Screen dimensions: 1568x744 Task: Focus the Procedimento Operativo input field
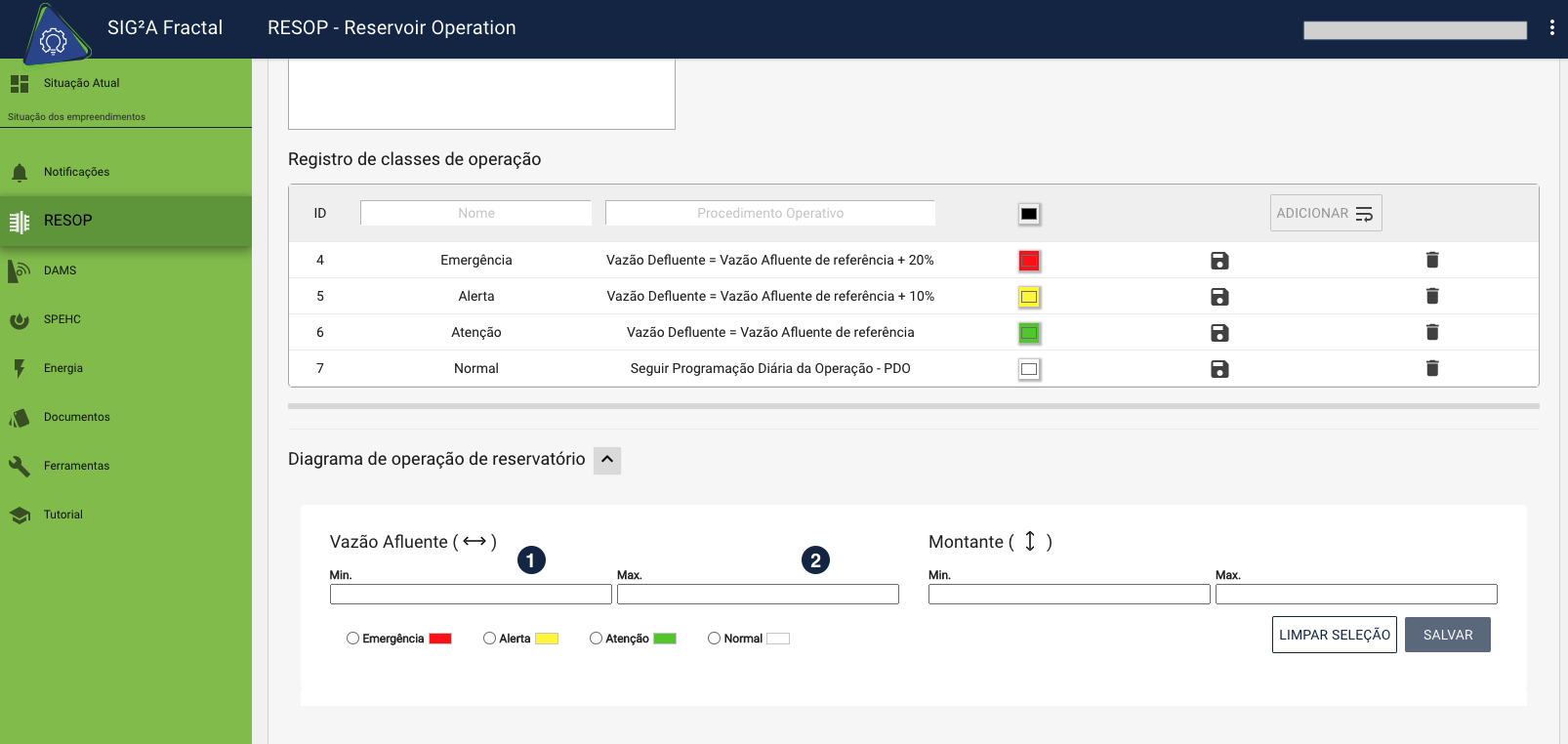(x=769, y=213)
